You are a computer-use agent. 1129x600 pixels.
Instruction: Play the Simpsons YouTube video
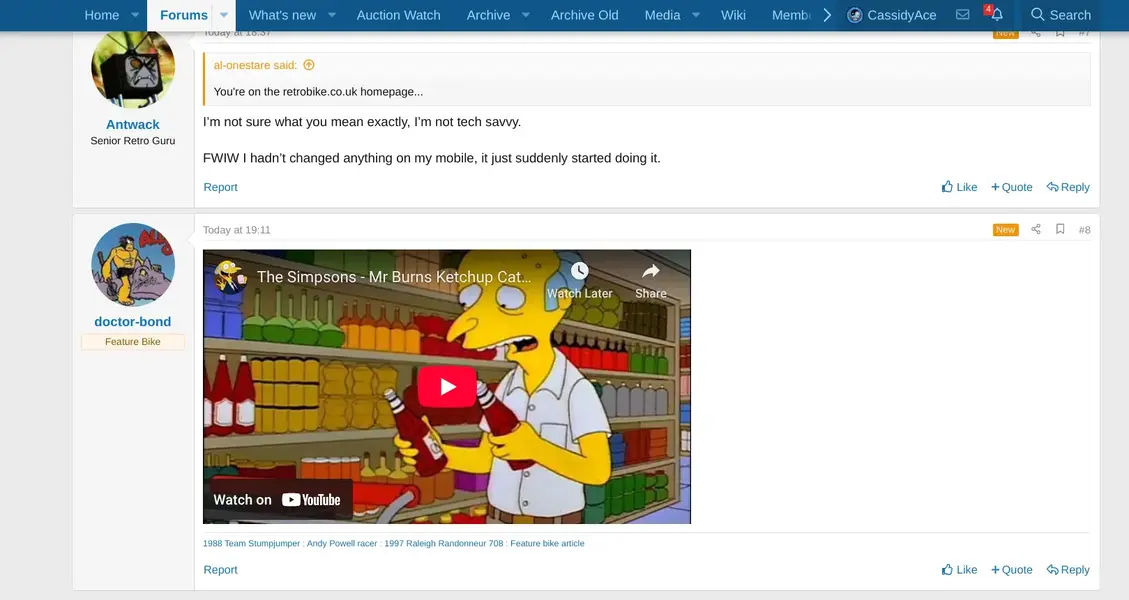pyautogui.click(x=447, y=387)
